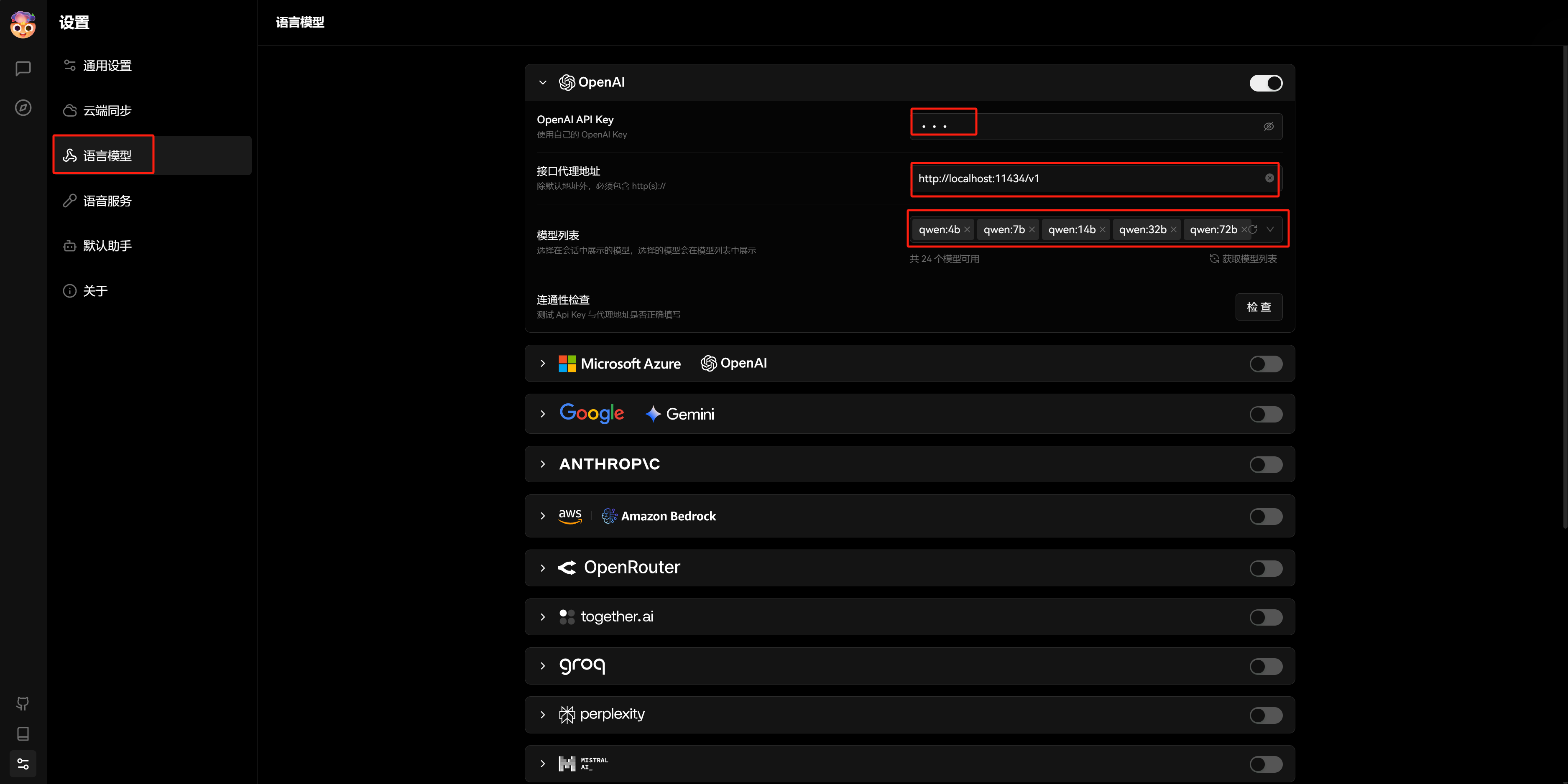Expand the OpenRouter section
Screen dimensions: 1568x784
(543, 568)
